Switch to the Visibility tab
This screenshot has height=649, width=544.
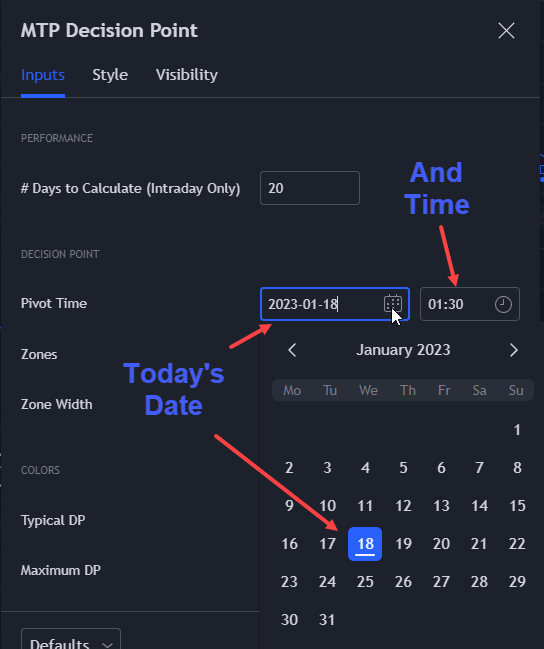(x=187, y=75)
